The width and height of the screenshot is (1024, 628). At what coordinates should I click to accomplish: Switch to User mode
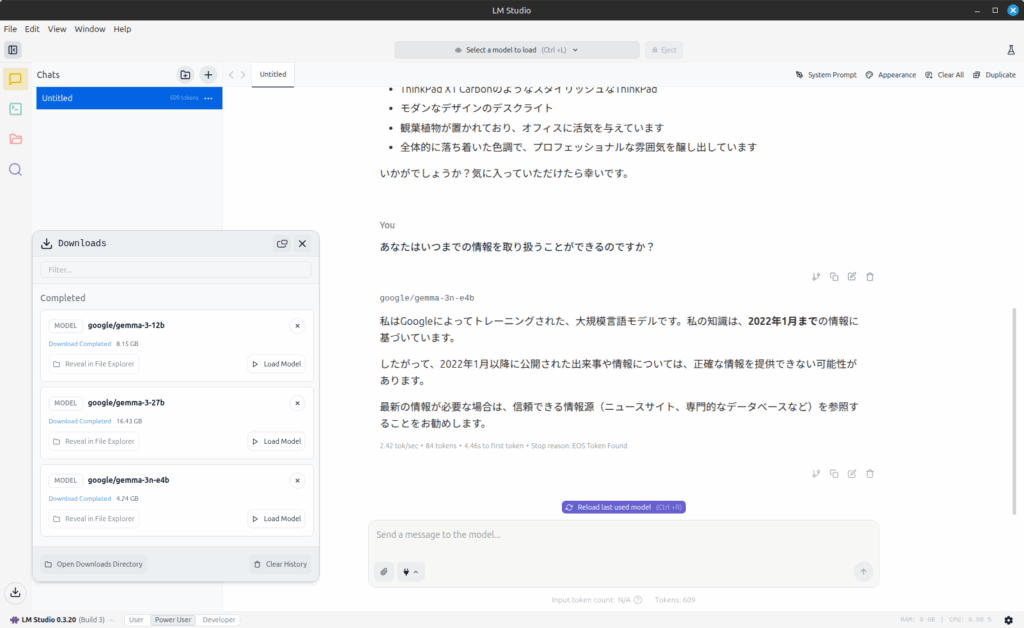pyautogui.click(x=136, y=620)
